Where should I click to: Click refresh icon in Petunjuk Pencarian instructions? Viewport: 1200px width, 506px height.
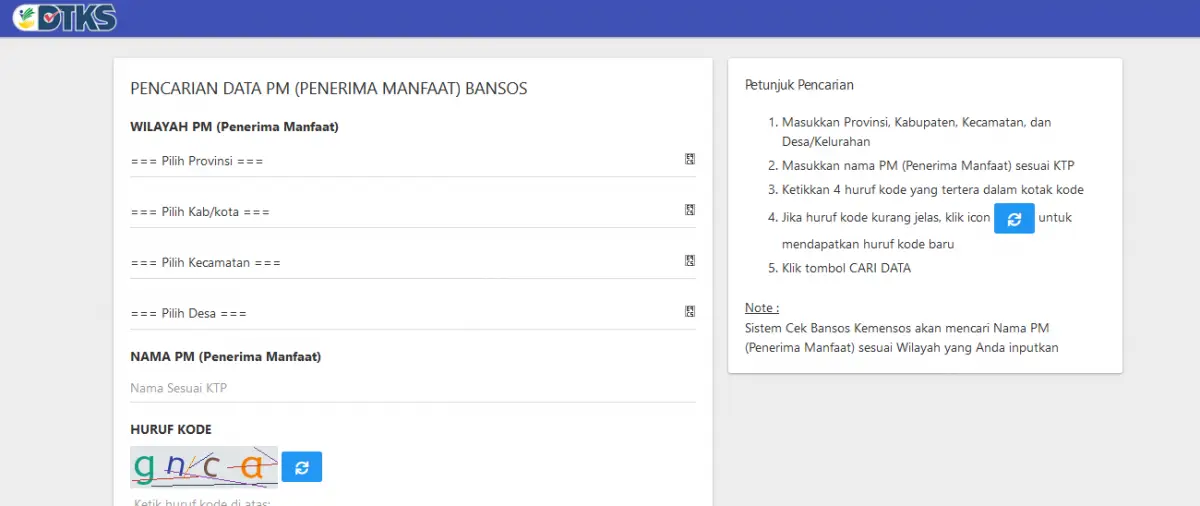[1014, 218]
